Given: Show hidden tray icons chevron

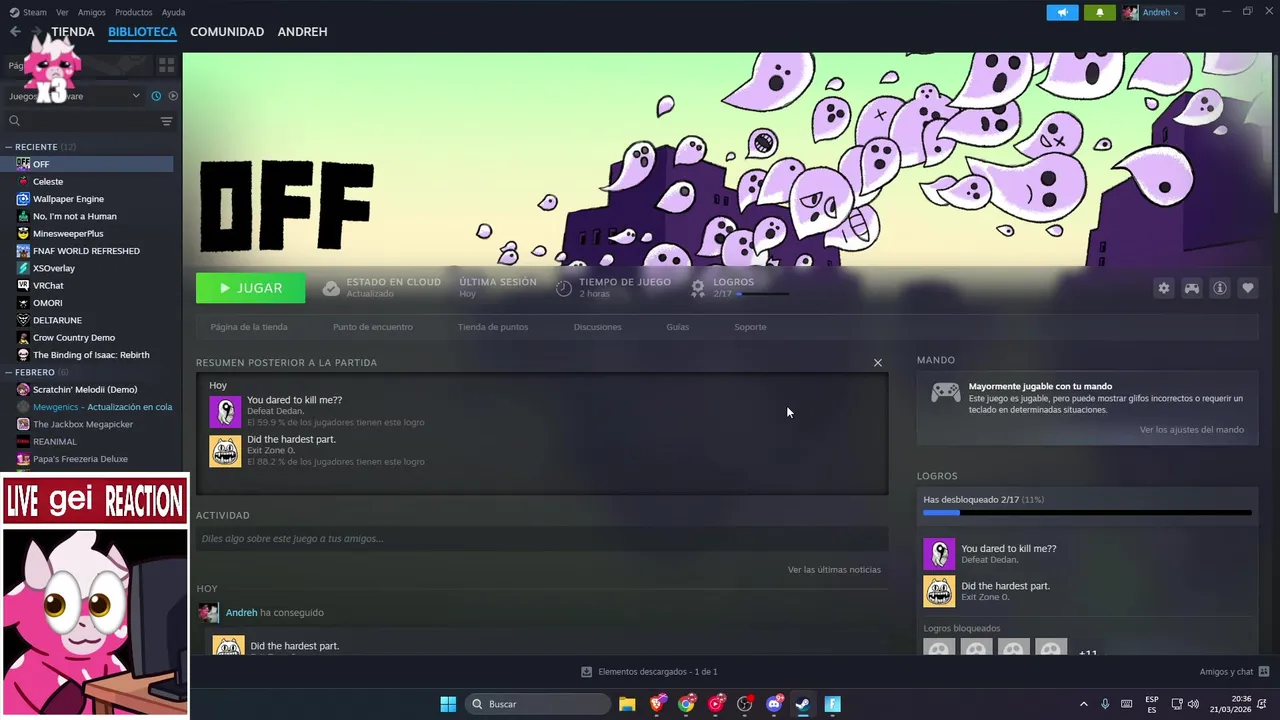Looking at the screenshot, I should (1083, 704).
